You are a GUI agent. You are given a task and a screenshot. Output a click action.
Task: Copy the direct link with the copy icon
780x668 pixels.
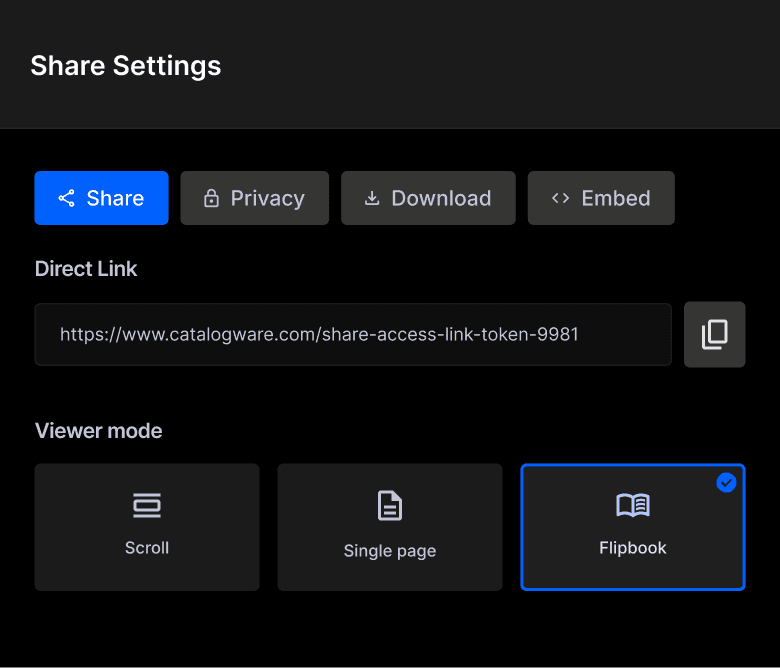(x=714, y=334)
